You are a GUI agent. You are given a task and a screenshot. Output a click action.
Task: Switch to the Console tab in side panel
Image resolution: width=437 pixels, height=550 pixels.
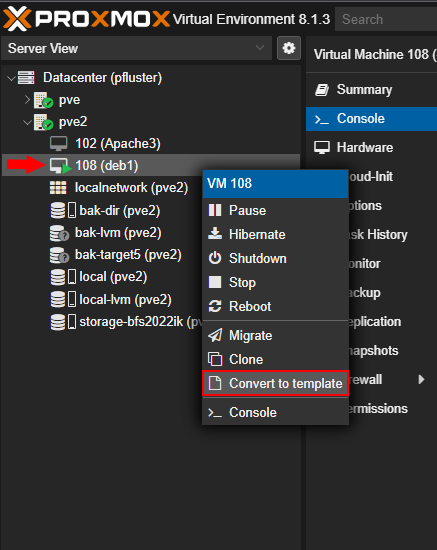point(371,119)
